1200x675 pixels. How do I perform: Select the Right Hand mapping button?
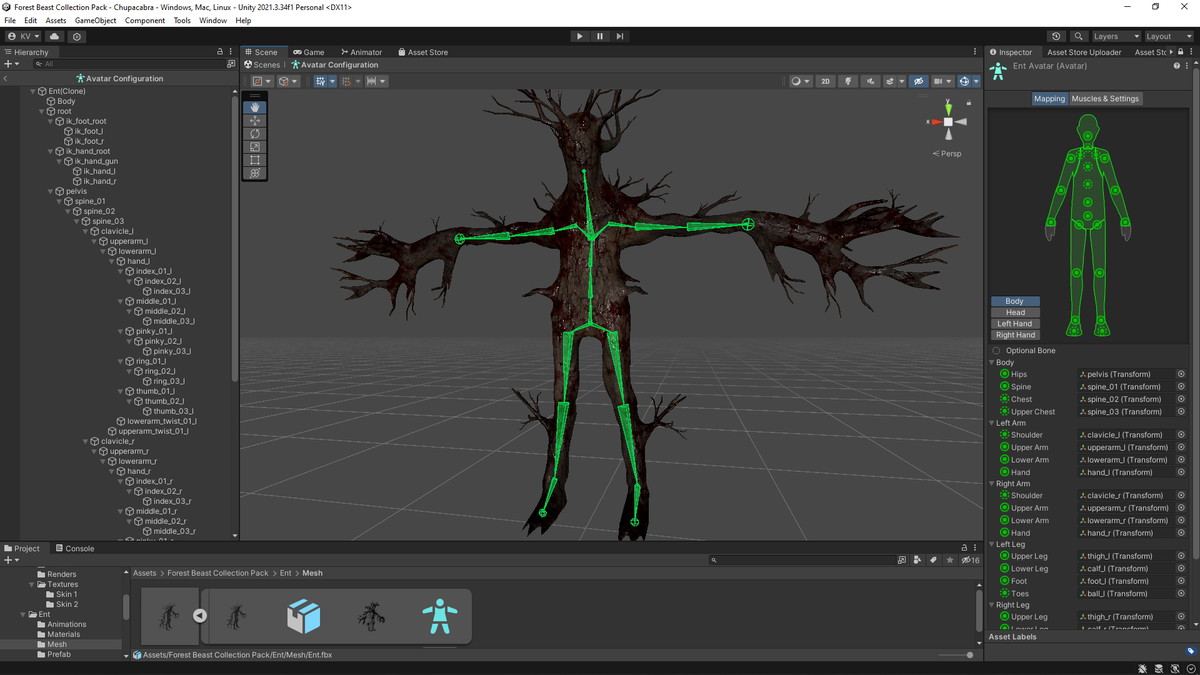click(x=1015, y=335)
